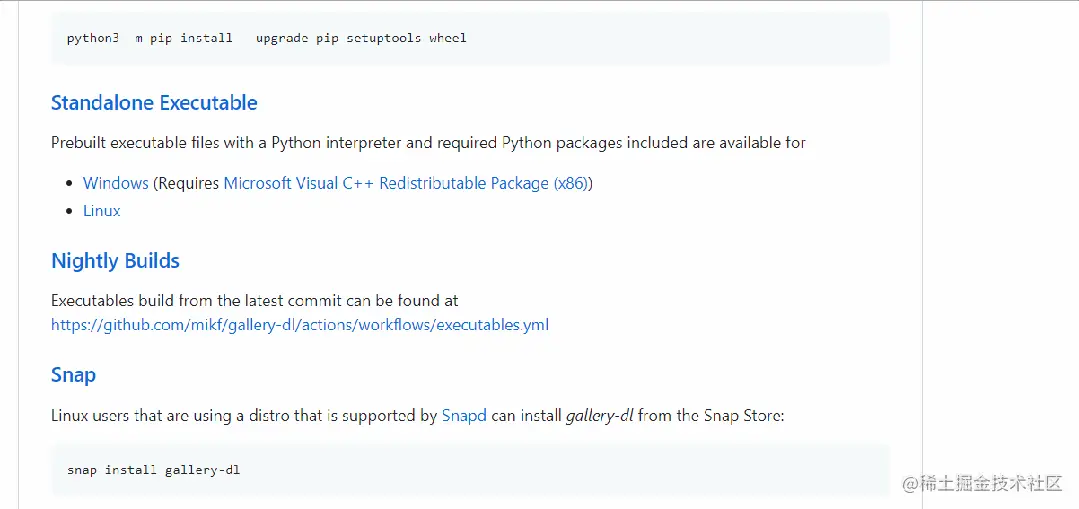Click the italic gallery-dl text
The height and width of the screenshot is (509, 1079).
[599, 415]
